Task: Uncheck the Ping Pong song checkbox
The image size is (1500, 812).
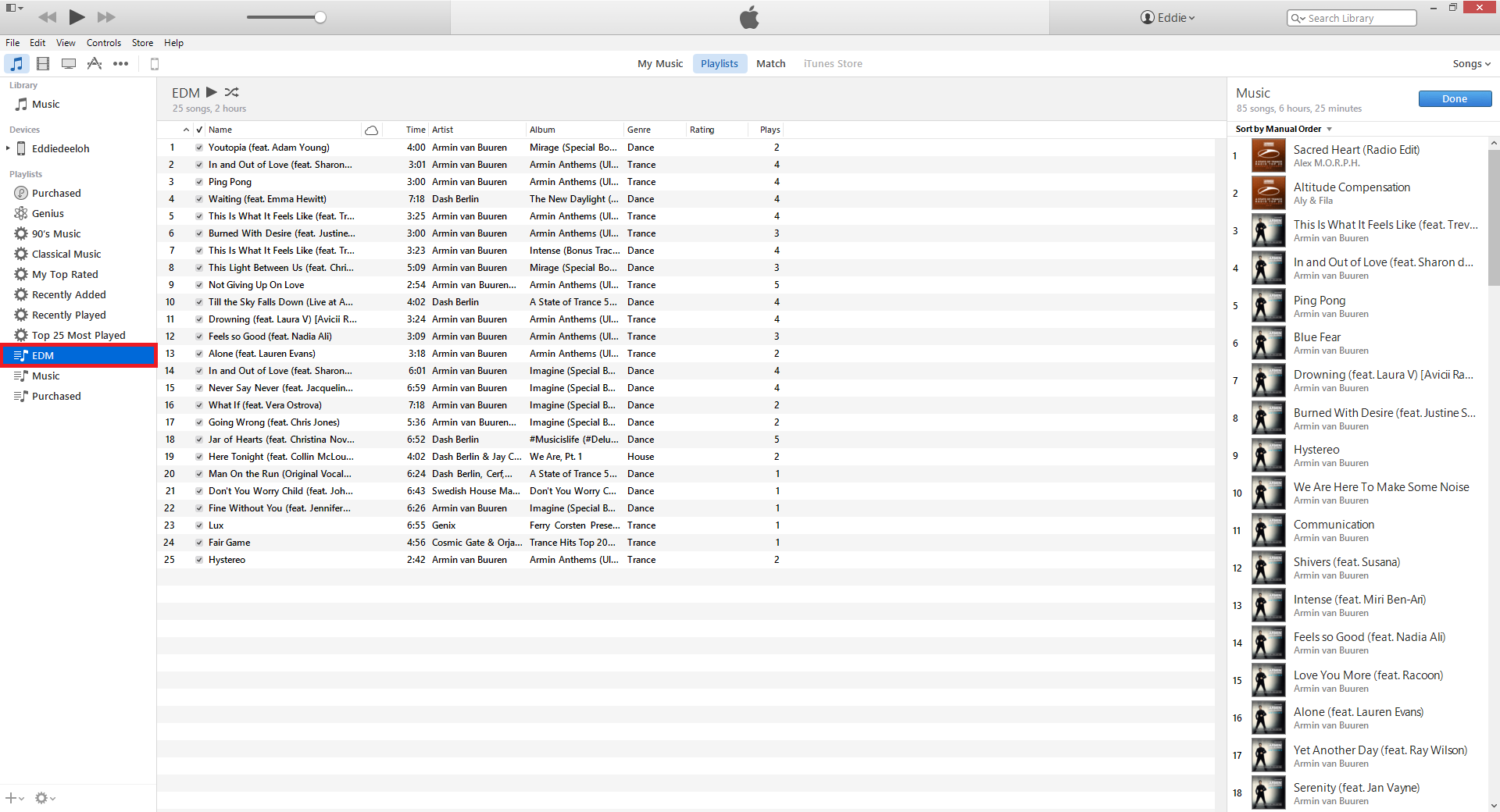Action: 199,182
